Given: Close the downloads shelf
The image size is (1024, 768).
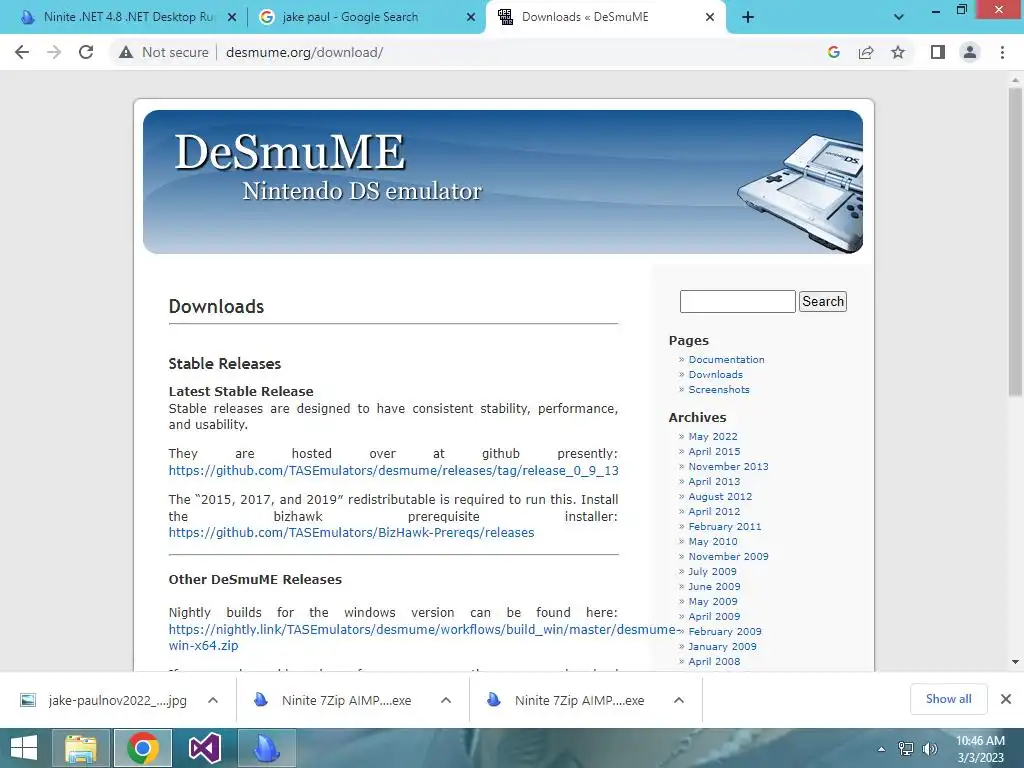Looking at the screenshot, I should coord(1006,699).
